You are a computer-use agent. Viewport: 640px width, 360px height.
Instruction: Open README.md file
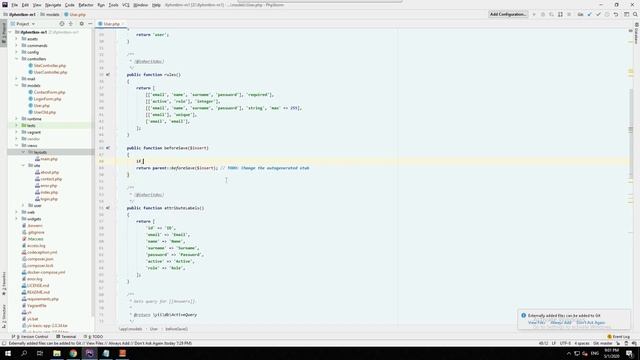pyautogui.click(x=36, y=292)
